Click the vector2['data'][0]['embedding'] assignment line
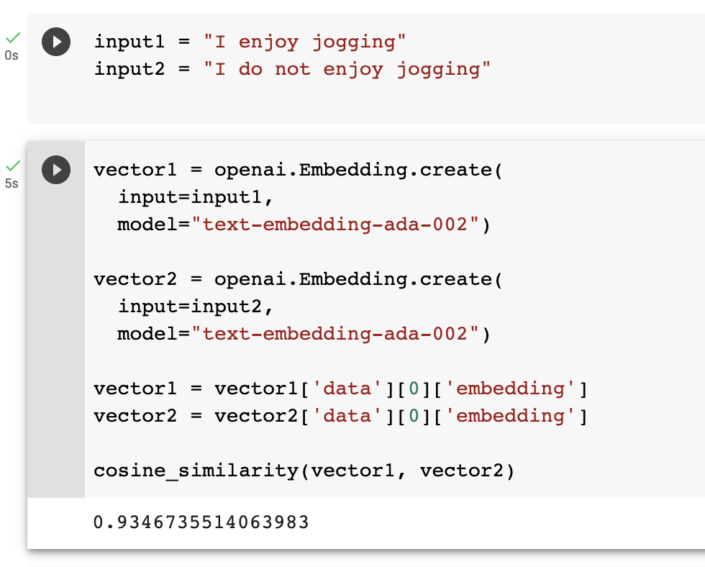 pos(340,415)
